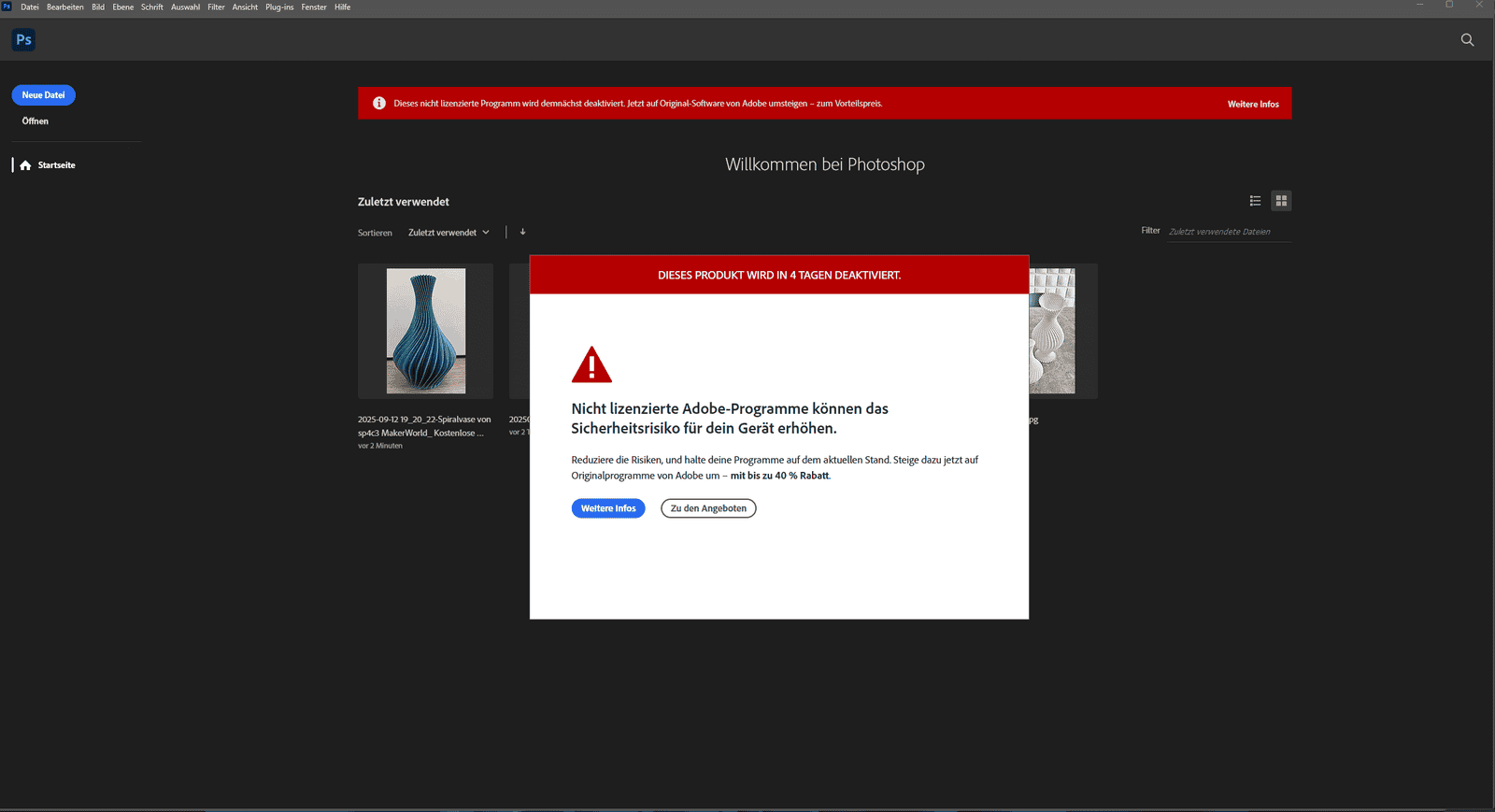Click the Startseite home icon

tap(25, 165)
